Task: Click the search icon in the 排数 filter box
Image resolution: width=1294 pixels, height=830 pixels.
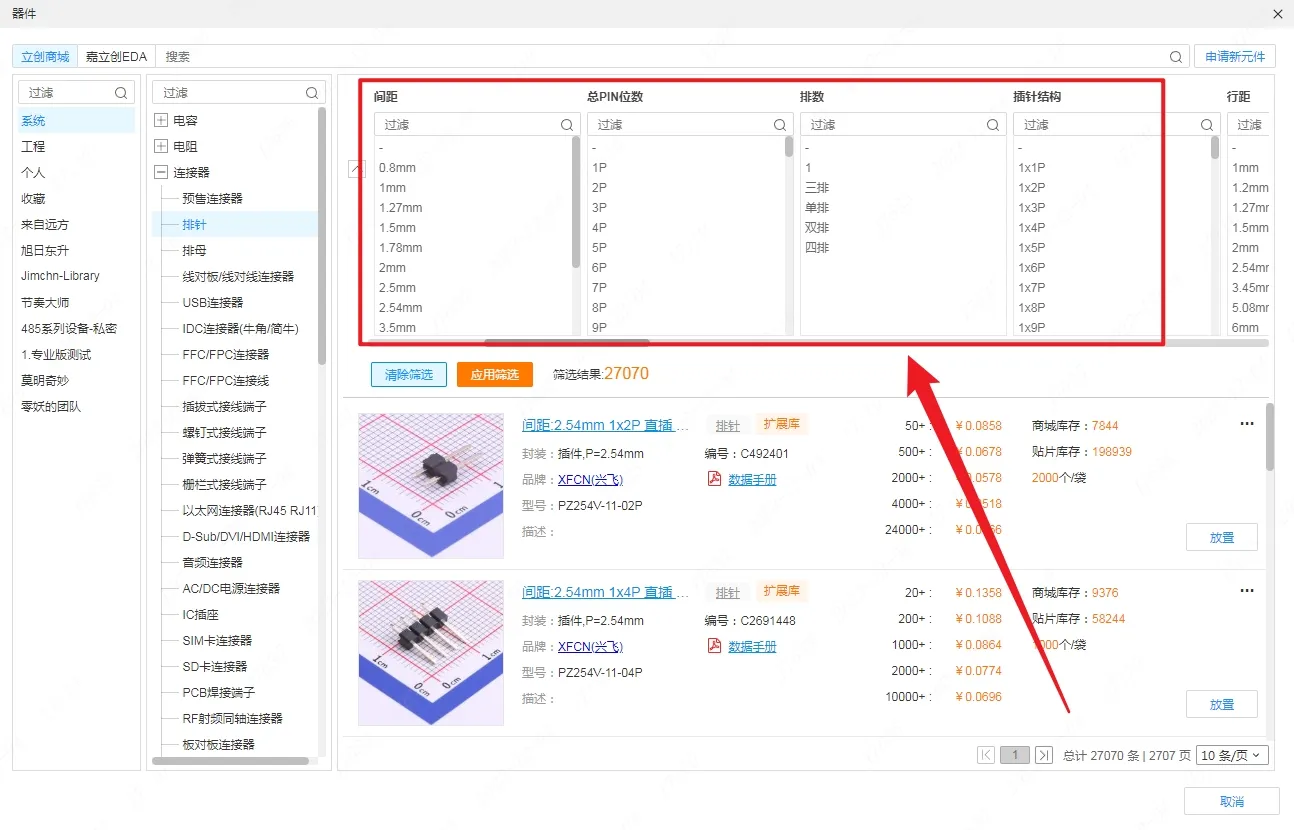Action: (993, 125)
